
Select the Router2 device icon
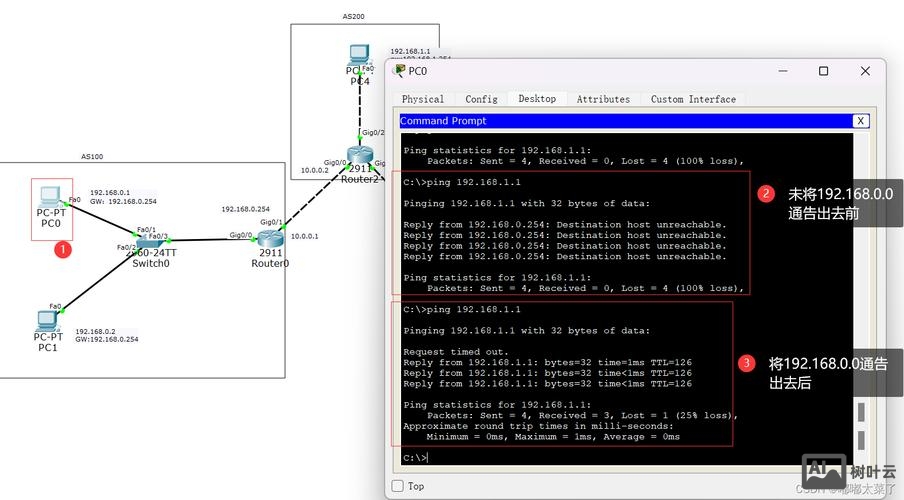pyautogui.click(x=360, y=156)
